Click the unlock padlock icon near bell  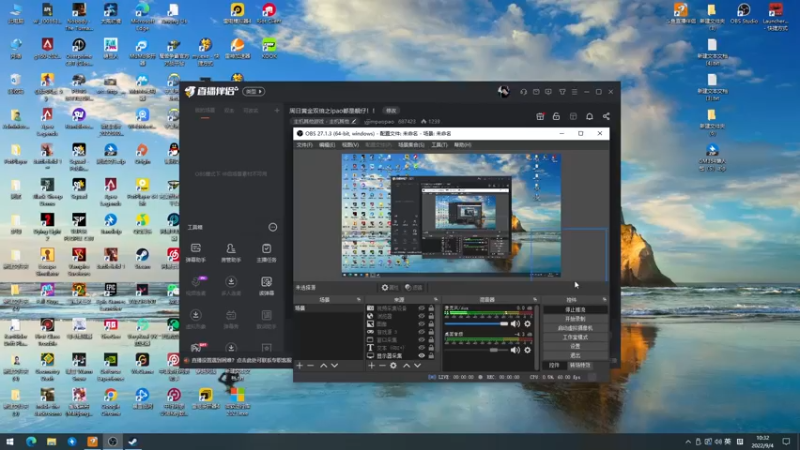tap(556, 116)
